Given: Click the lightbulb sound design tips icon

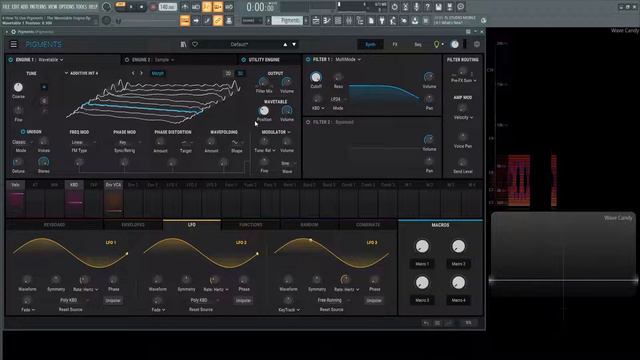Looking at the screenshot, I should click(436, 44).
